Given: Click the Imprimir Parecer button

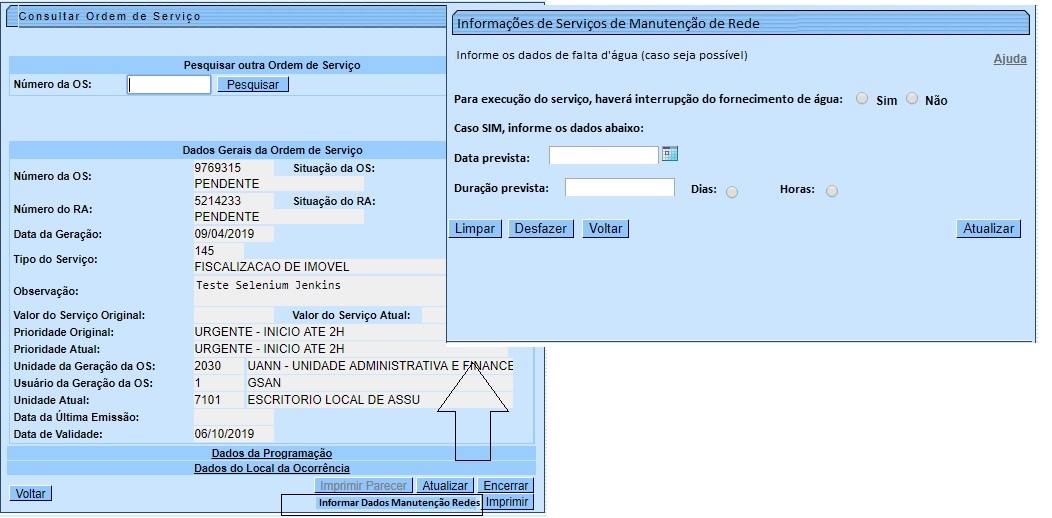Looking at the screenshot, I should click(x=363, y=486).
